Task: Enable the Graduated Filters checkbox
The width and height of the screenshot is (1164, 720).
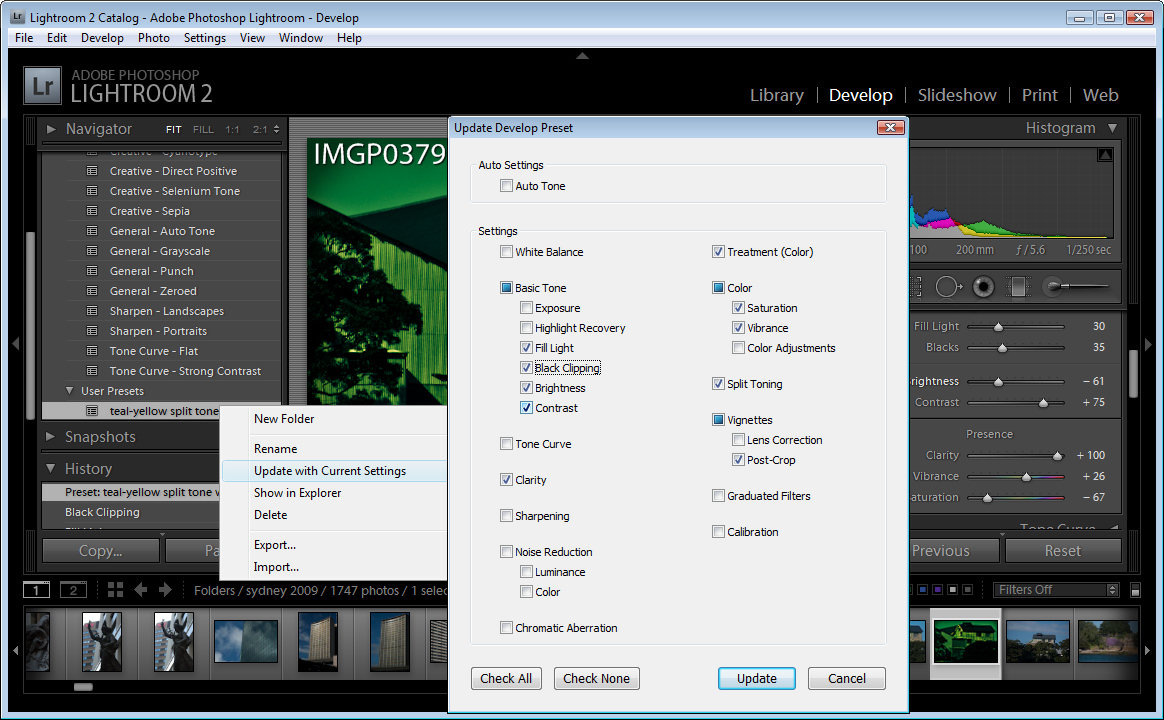Action: [x=718, y=496]
